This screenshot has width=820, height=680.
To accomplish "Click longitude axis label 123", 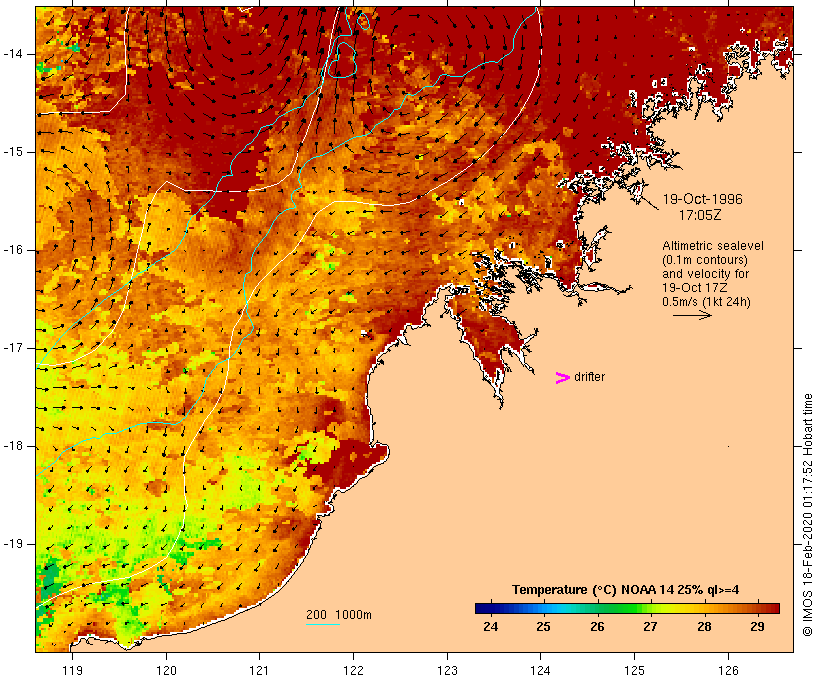I will (447, 670).
